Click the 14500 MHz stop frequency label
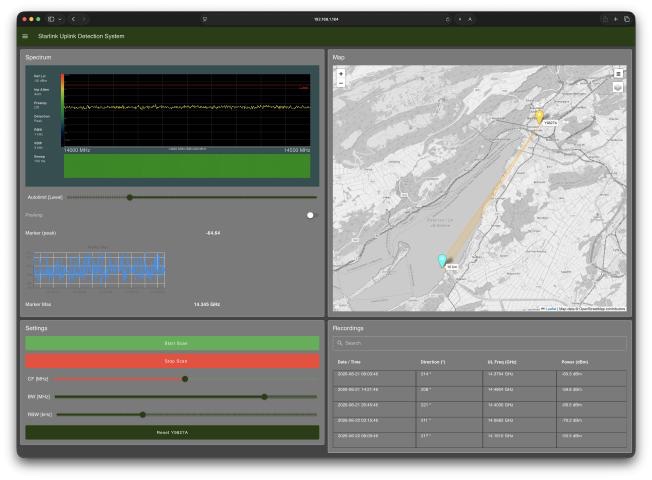The height and width of the screenshot is (480, 652). pos(297,150)
